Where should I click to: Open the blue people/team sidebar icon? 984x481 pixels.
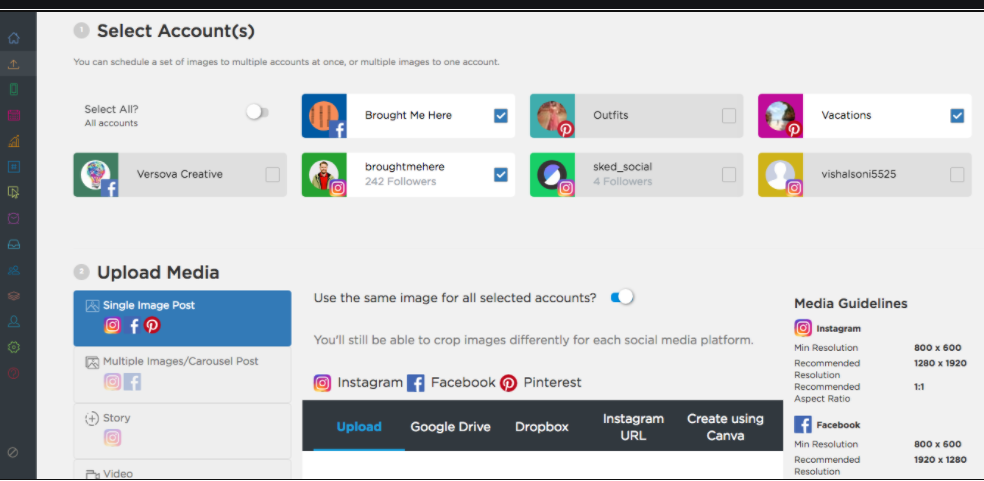click(14, 270)
